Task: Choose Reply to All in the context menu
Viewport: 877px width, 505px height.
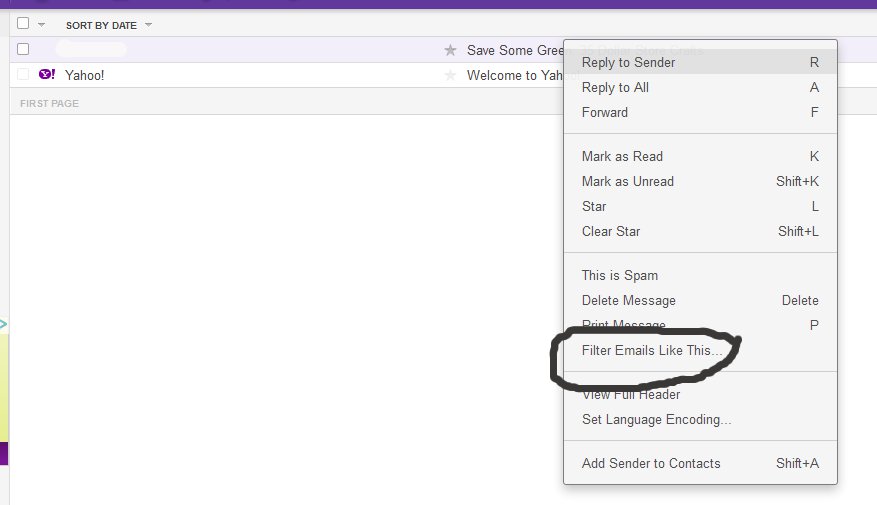Action: click(700, 87)
